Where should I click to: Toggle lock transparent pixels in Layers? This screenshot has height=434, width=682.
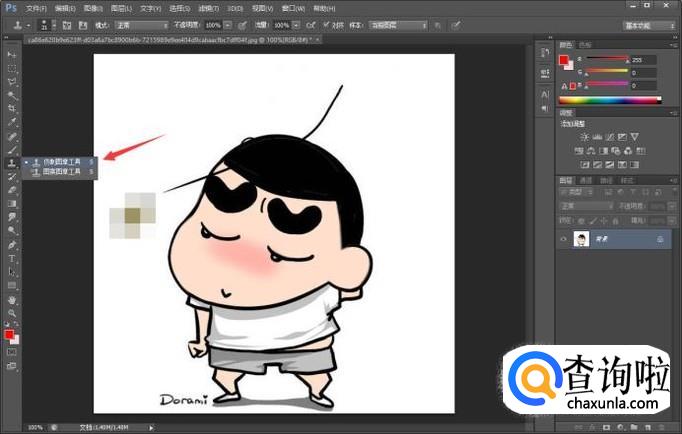tap(582, 221)
